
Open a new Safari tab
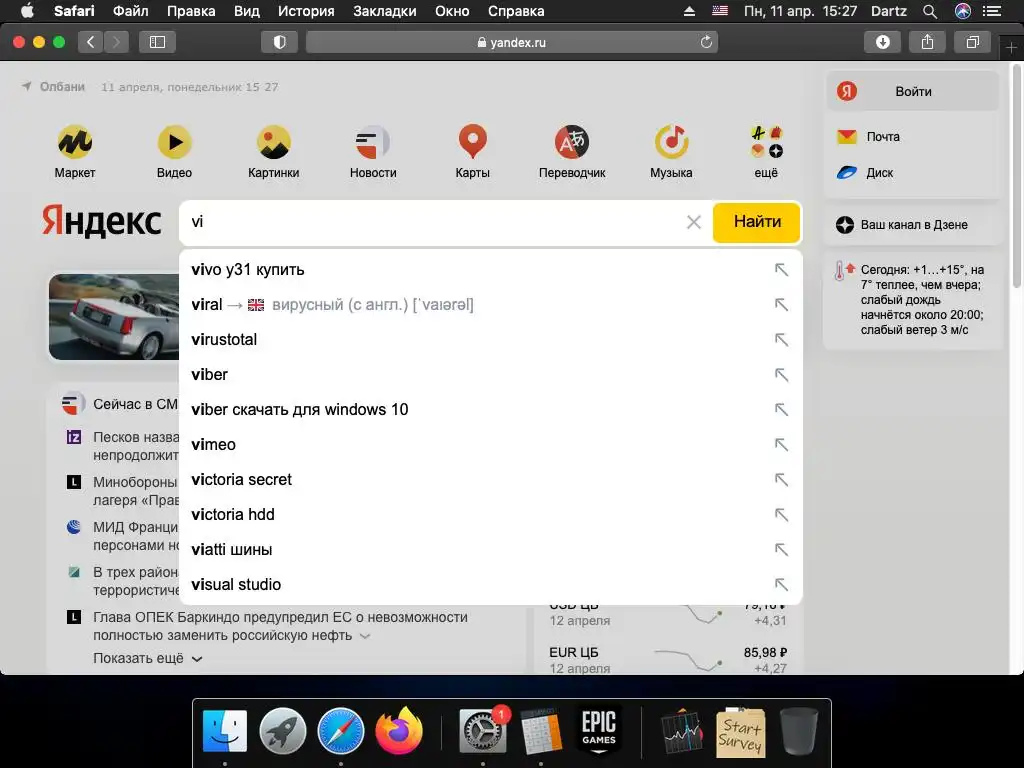(1011, 48)
